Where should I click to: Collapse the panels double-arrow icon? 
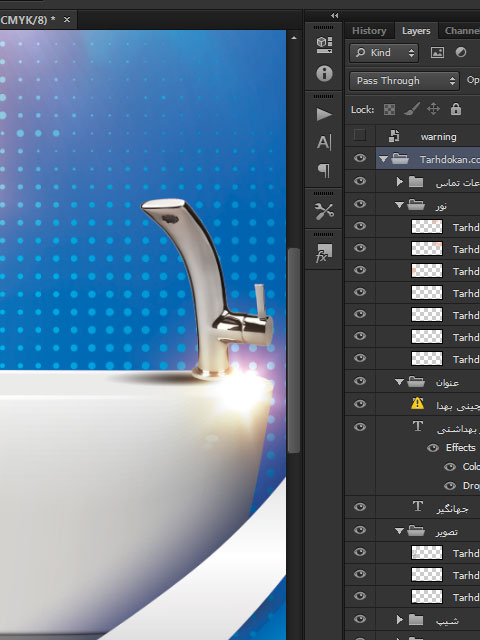point(335,16)
